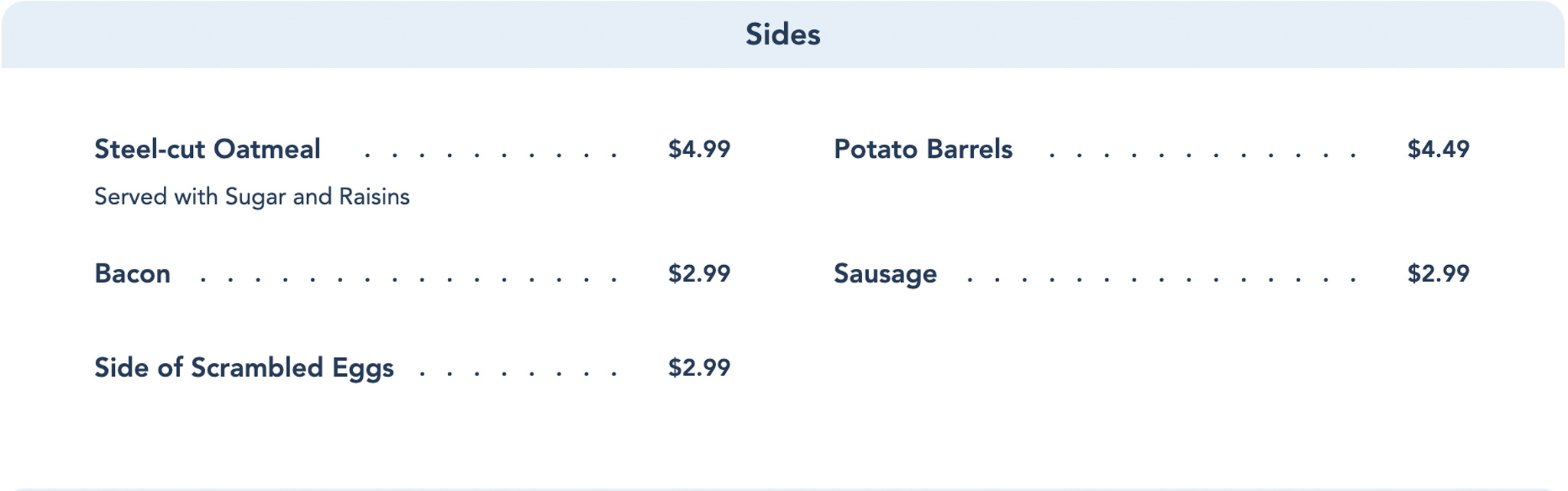1568x491 pixels.
Task: Select the Sausage side item
Action: (885, 274)
